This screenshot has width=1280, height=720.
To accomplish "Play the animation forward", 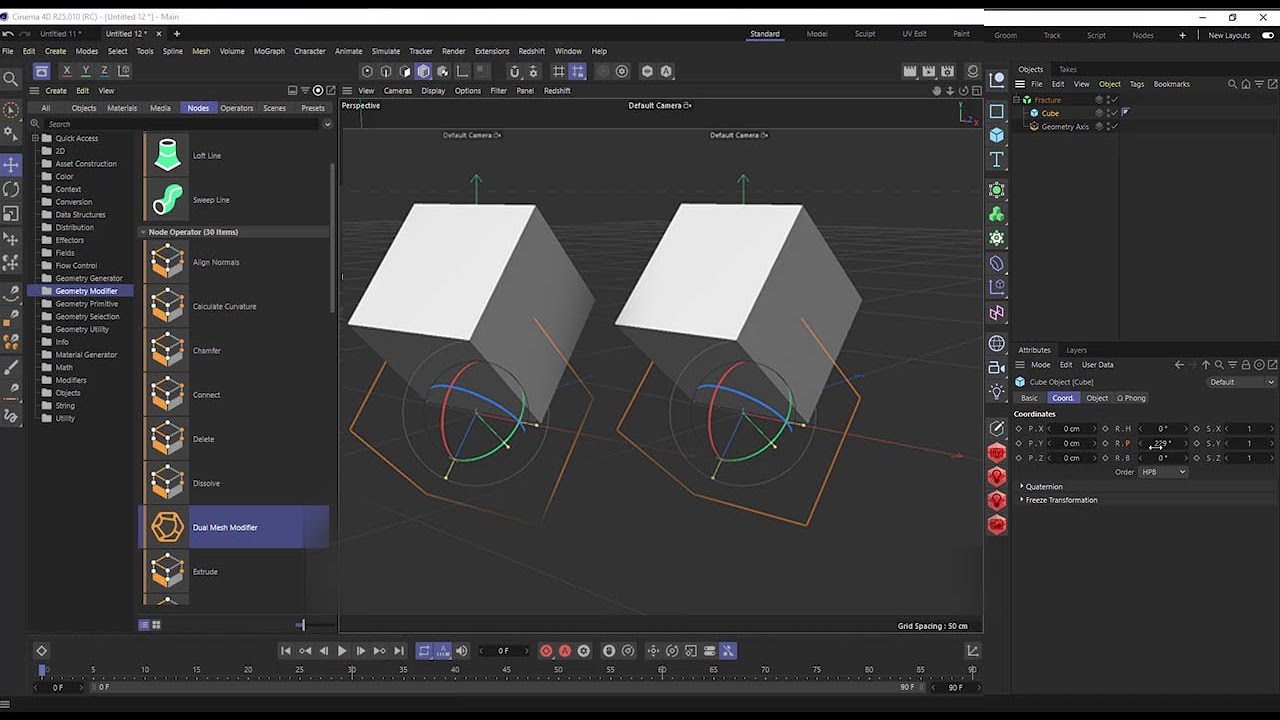I will (342, 651).
